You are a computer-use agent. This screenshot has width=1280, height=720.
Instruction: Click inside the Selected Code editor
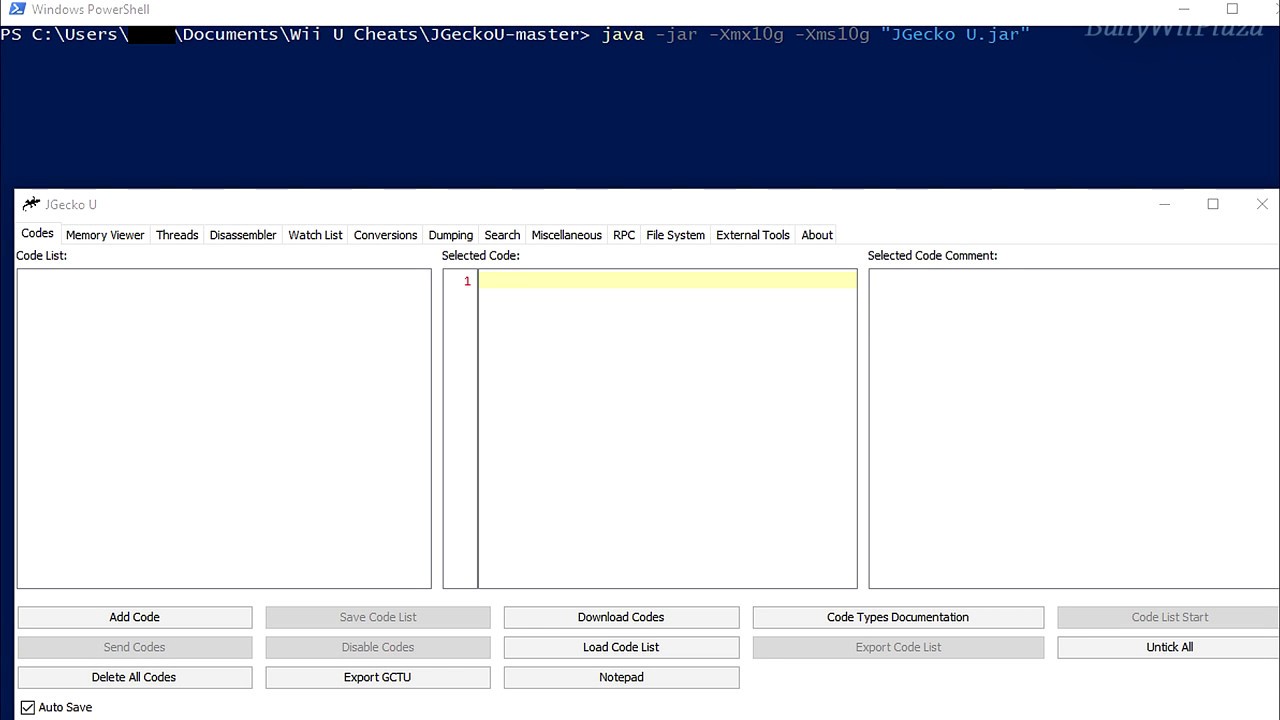(x=667, y=428)
